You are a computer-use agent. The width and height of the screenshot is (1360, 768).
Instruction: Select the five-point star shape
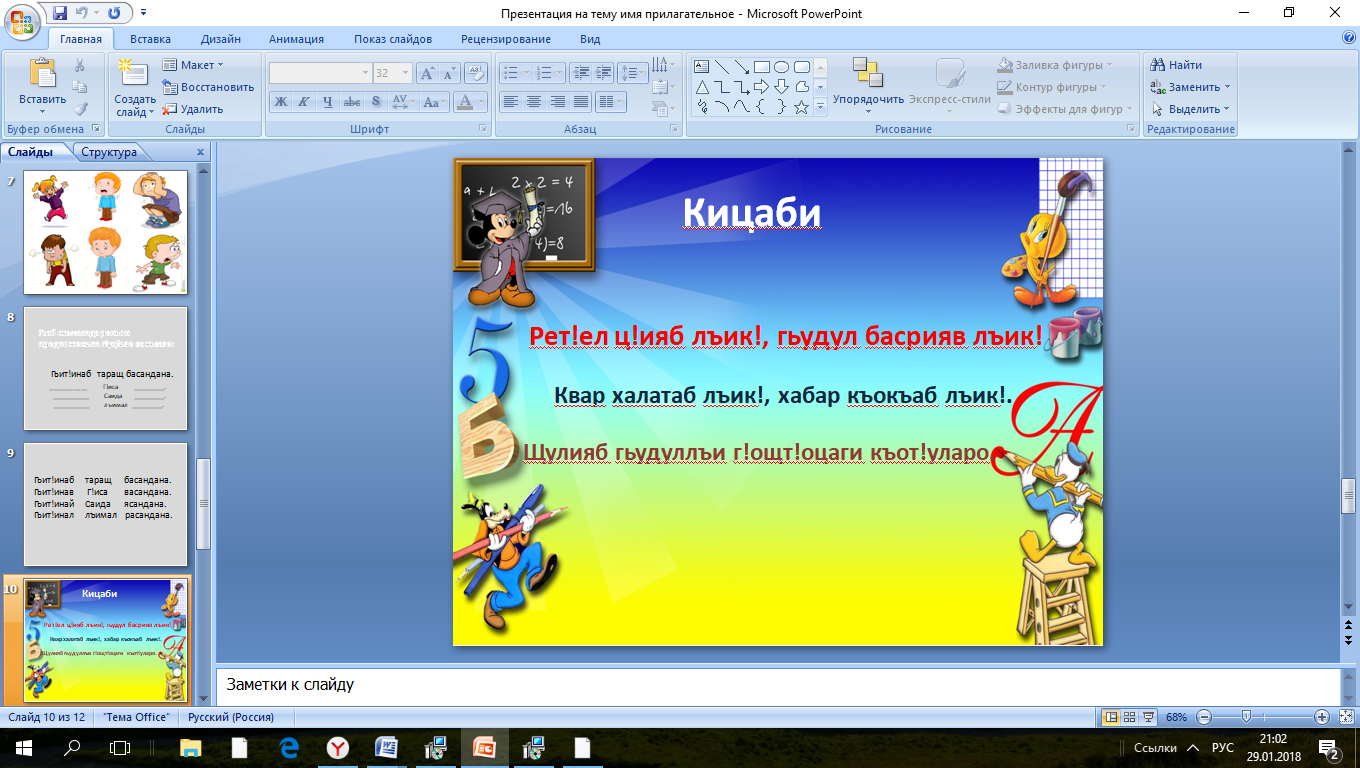[x=802, y=105]
